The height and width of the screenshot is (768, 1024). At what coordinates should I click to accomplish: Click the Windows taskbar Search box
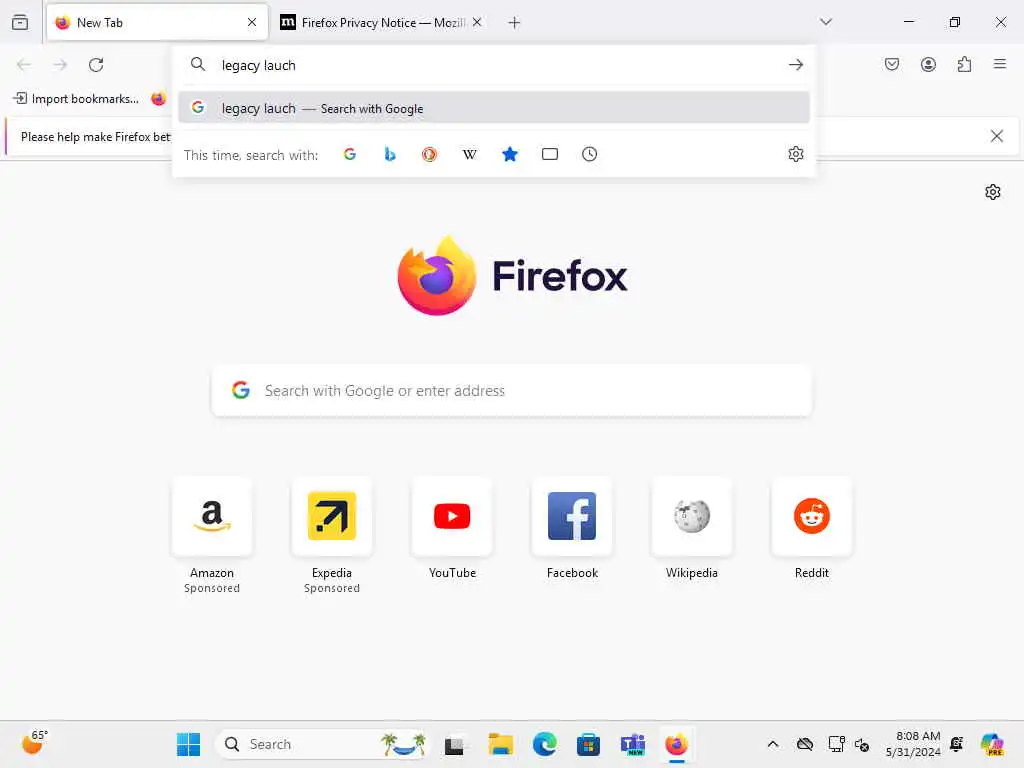click(x=323, y=744)
